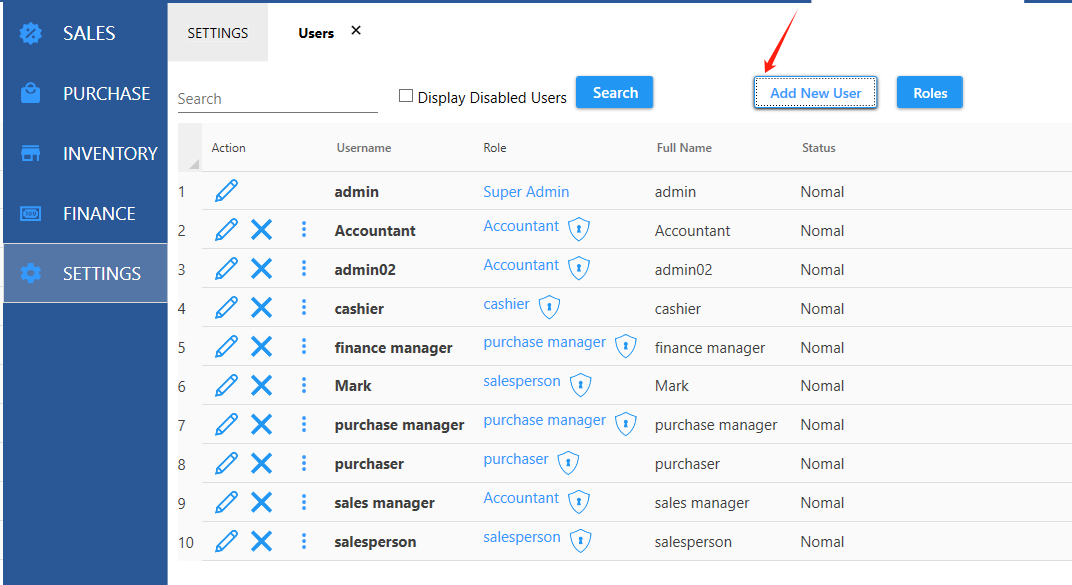Image resolution: width=1072 pixels, height=585 pixels.
Task: Open three-dot menu for cashier row
Action: (x=304, y=308)
